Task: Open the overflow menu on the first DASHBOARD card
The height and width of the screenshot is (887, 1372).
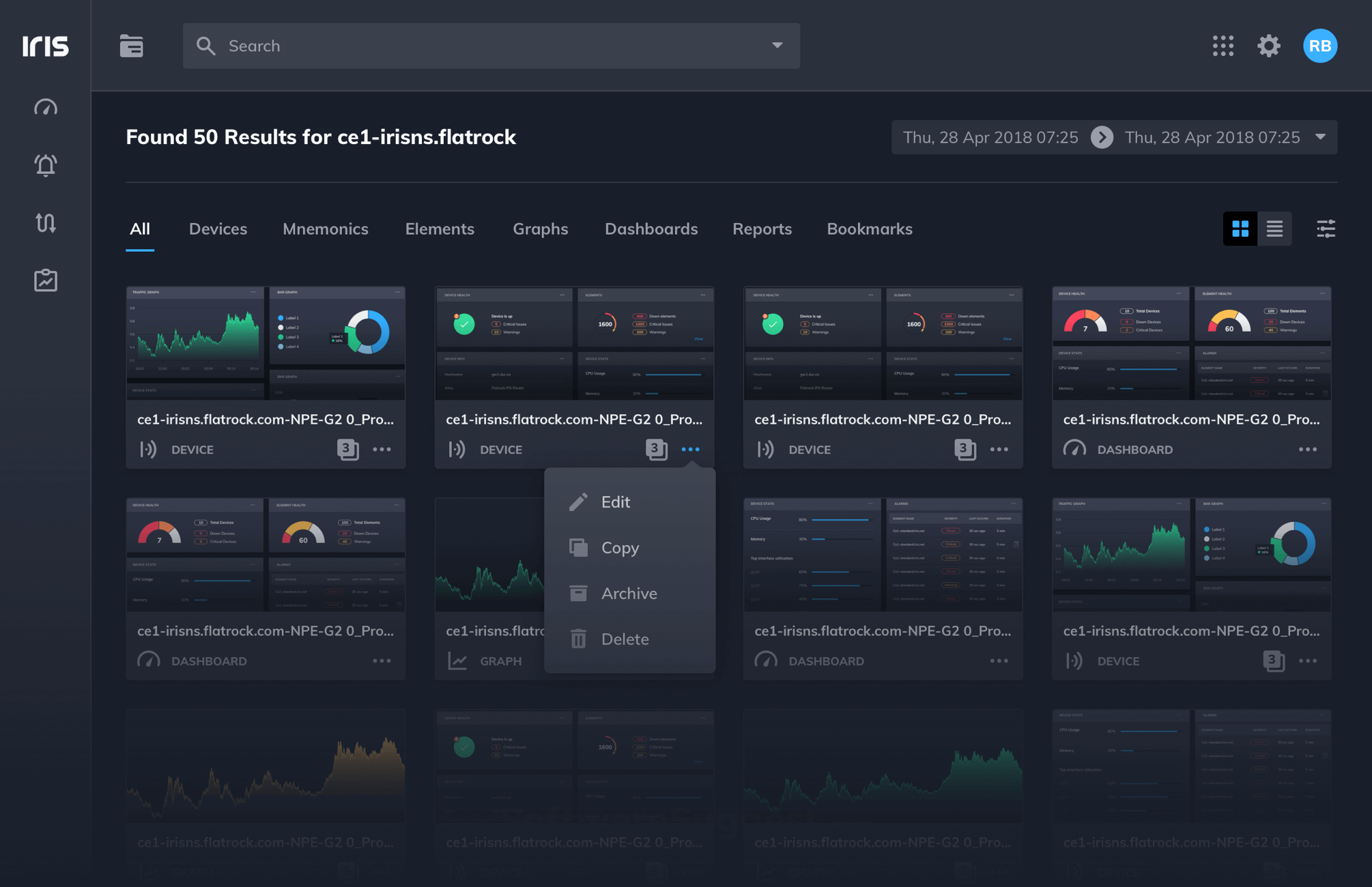Action: [1308, 449]
